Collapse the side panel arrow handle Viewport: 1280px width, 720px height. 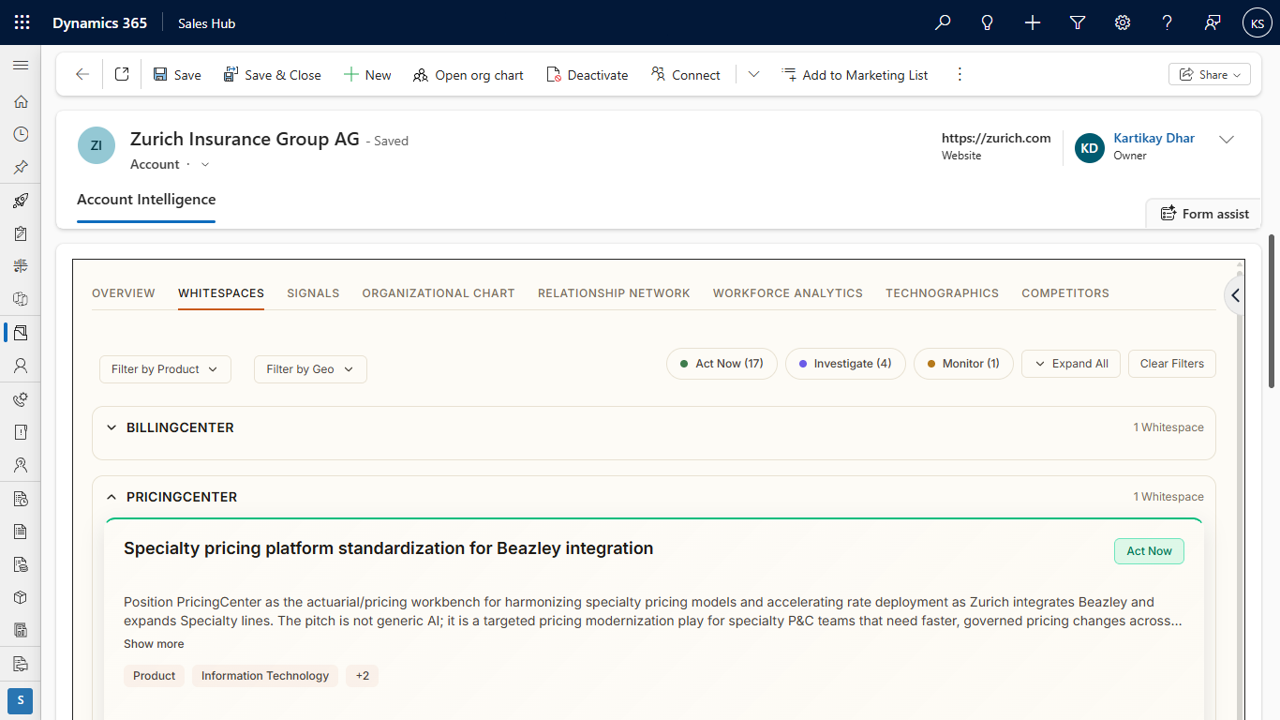pyautogui.click(x=1236, y=295)
